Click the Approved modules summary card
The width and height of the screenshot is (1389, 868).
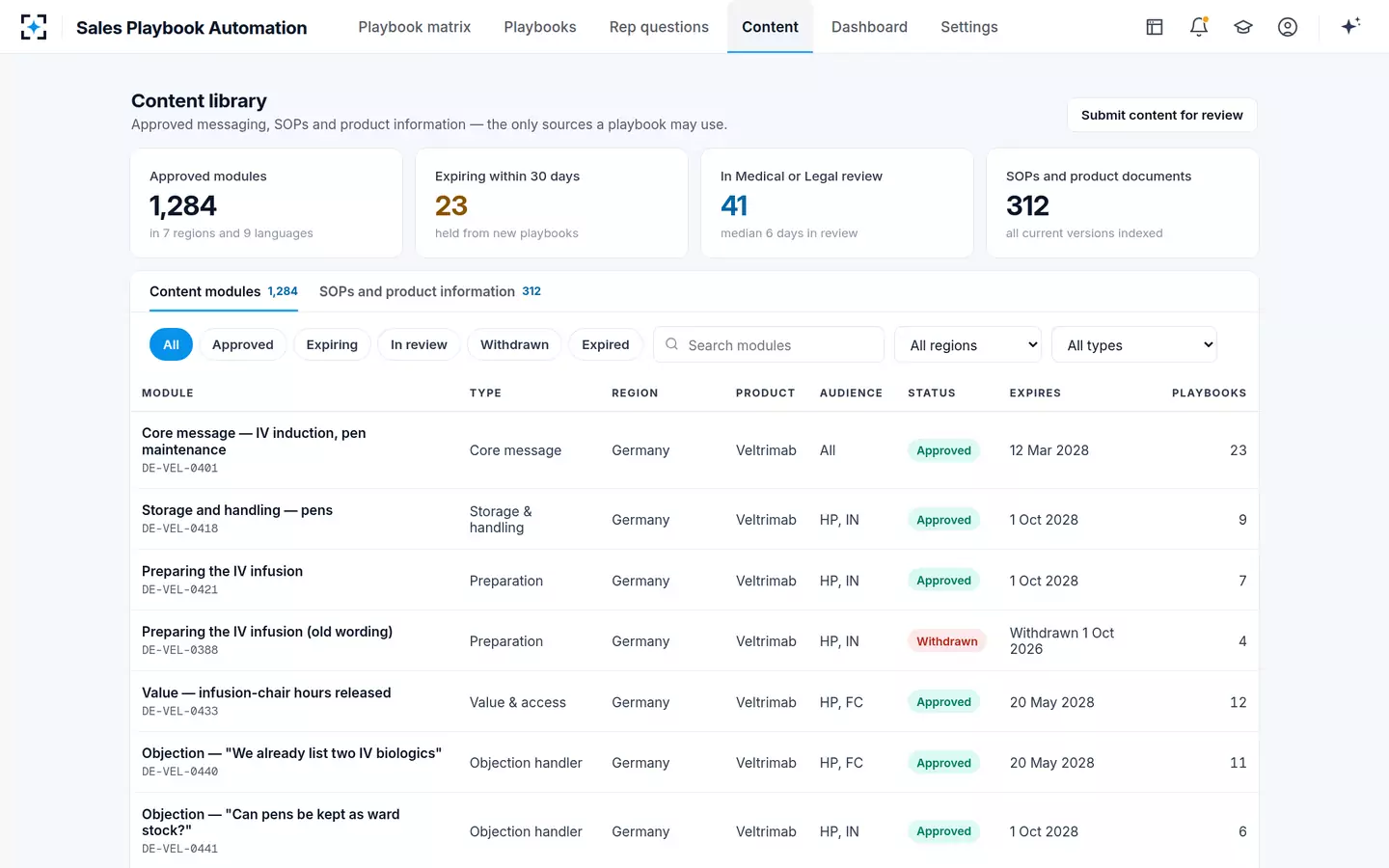coord(266,203)
